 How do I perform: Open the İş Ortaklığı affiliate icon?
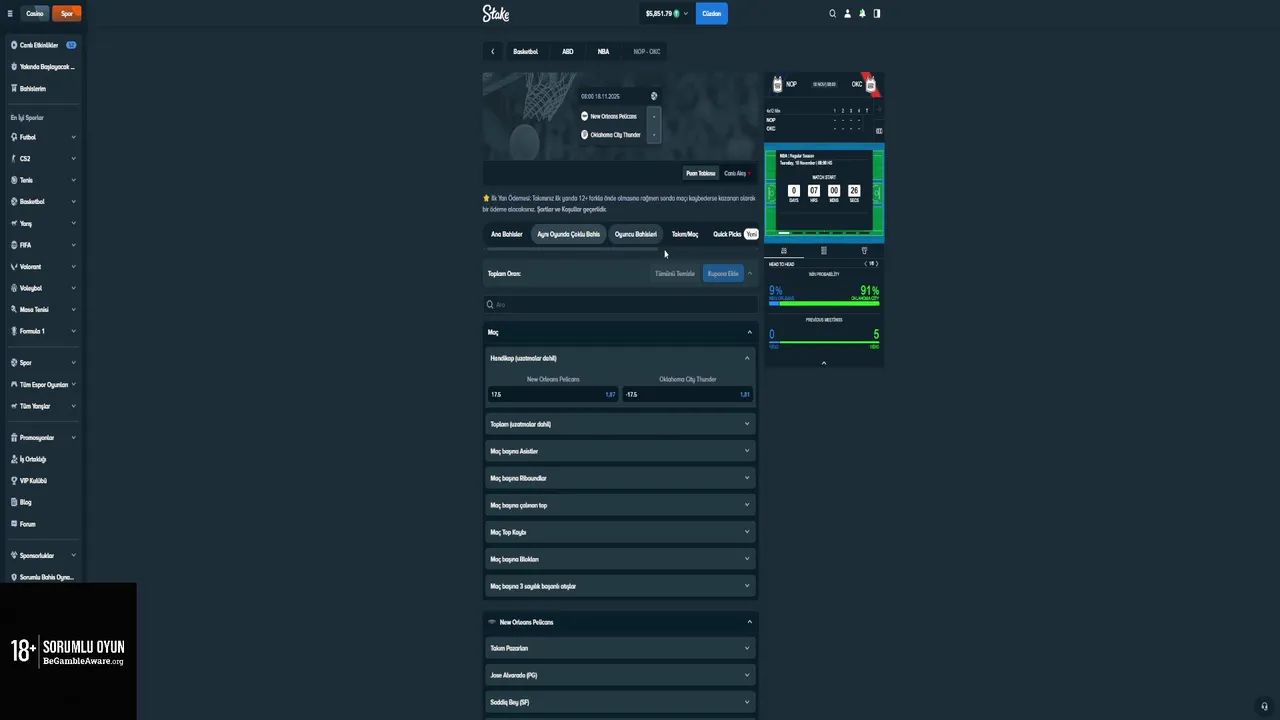point(14,459)
